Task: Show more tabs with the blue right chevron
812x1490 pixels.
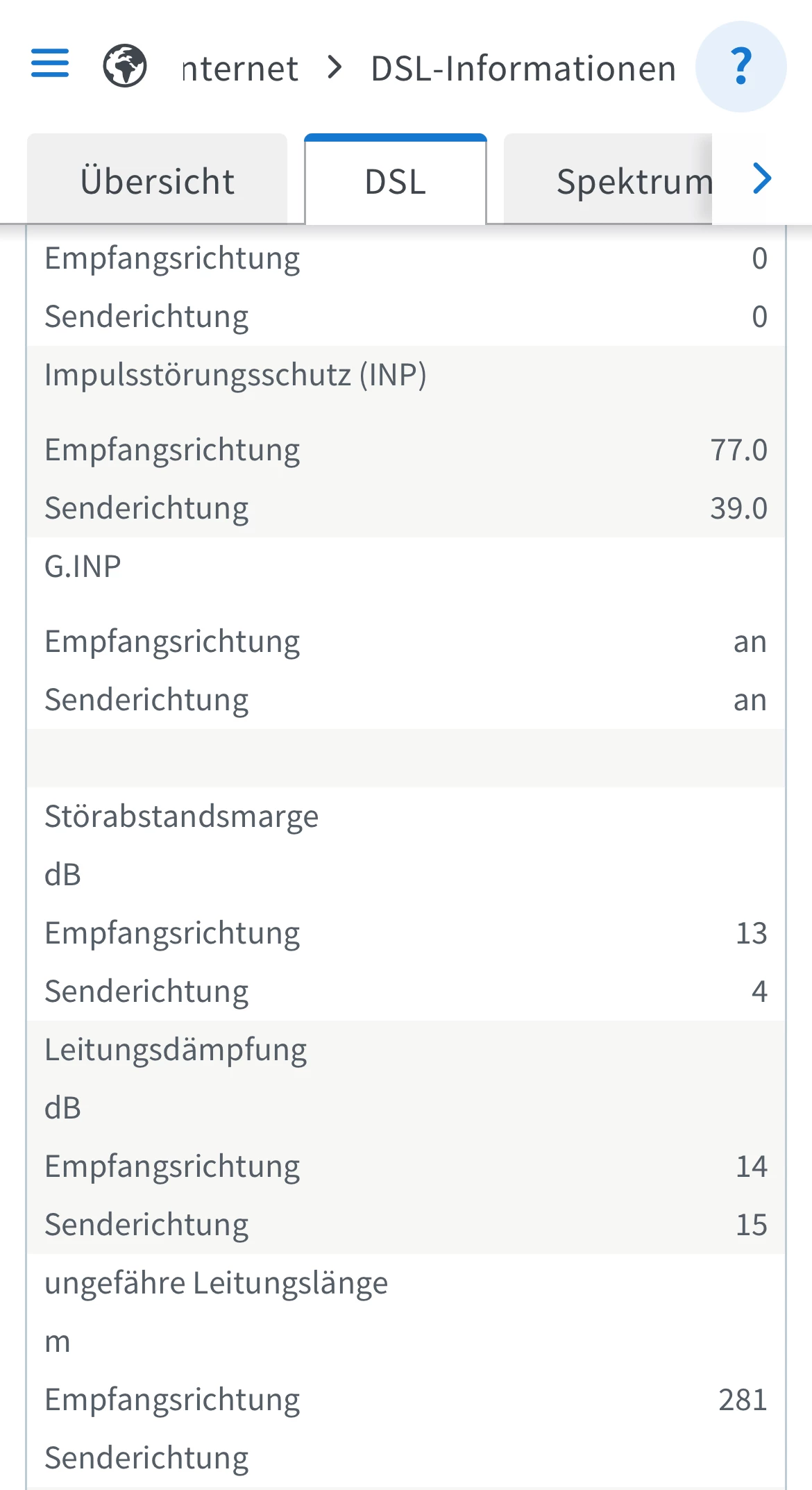Action: tap(762, 178)
